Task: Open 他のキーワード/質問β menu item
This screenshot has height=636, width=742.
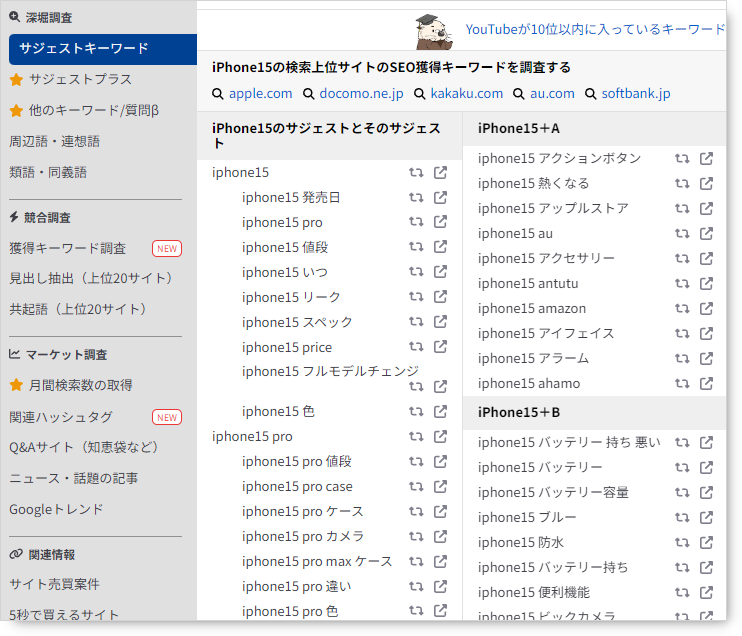Action: click(93, 110)
